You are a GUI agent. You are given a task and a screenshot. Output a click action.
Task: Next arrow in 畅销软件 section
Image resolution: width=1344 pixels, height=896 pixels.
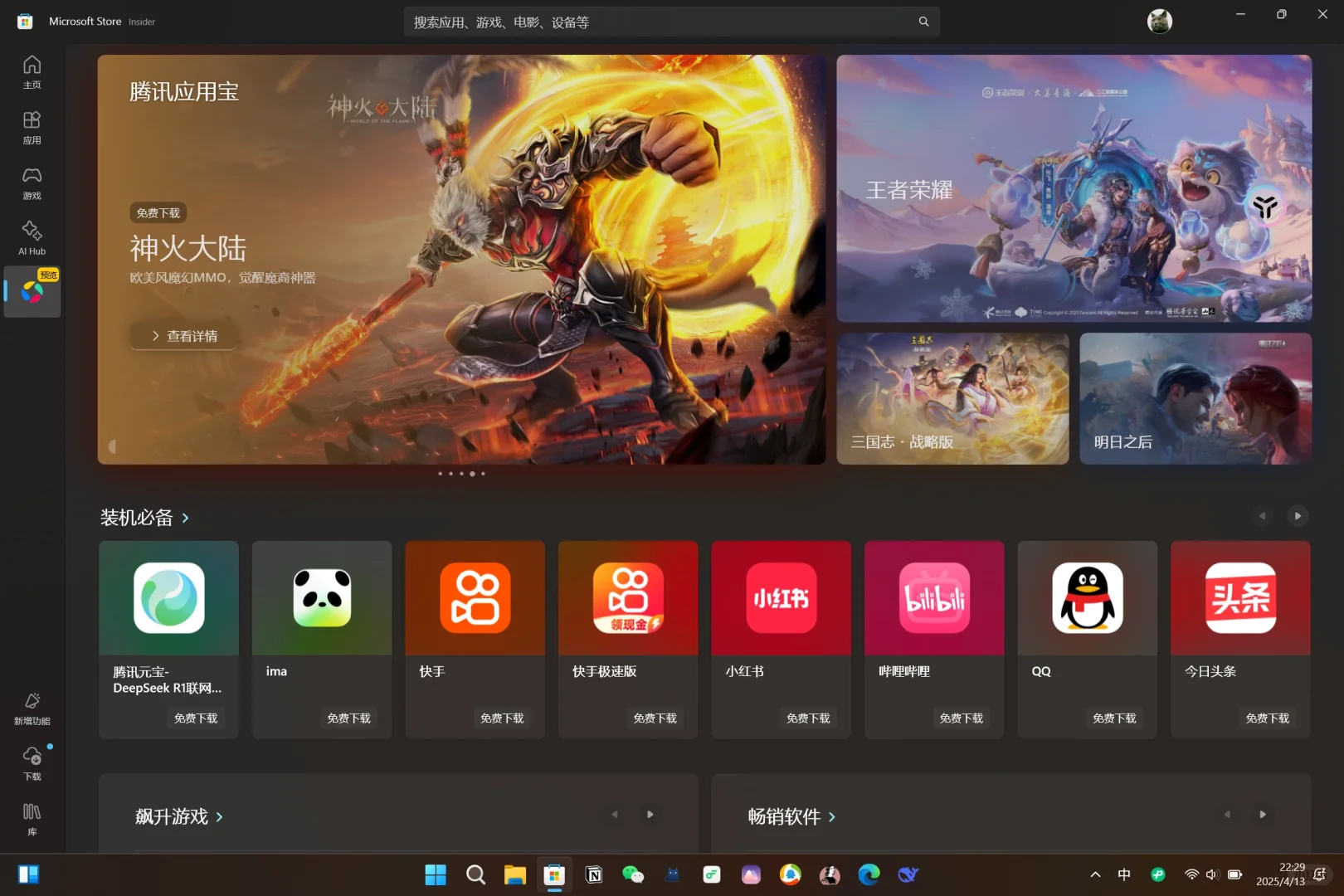[1262, 815]
